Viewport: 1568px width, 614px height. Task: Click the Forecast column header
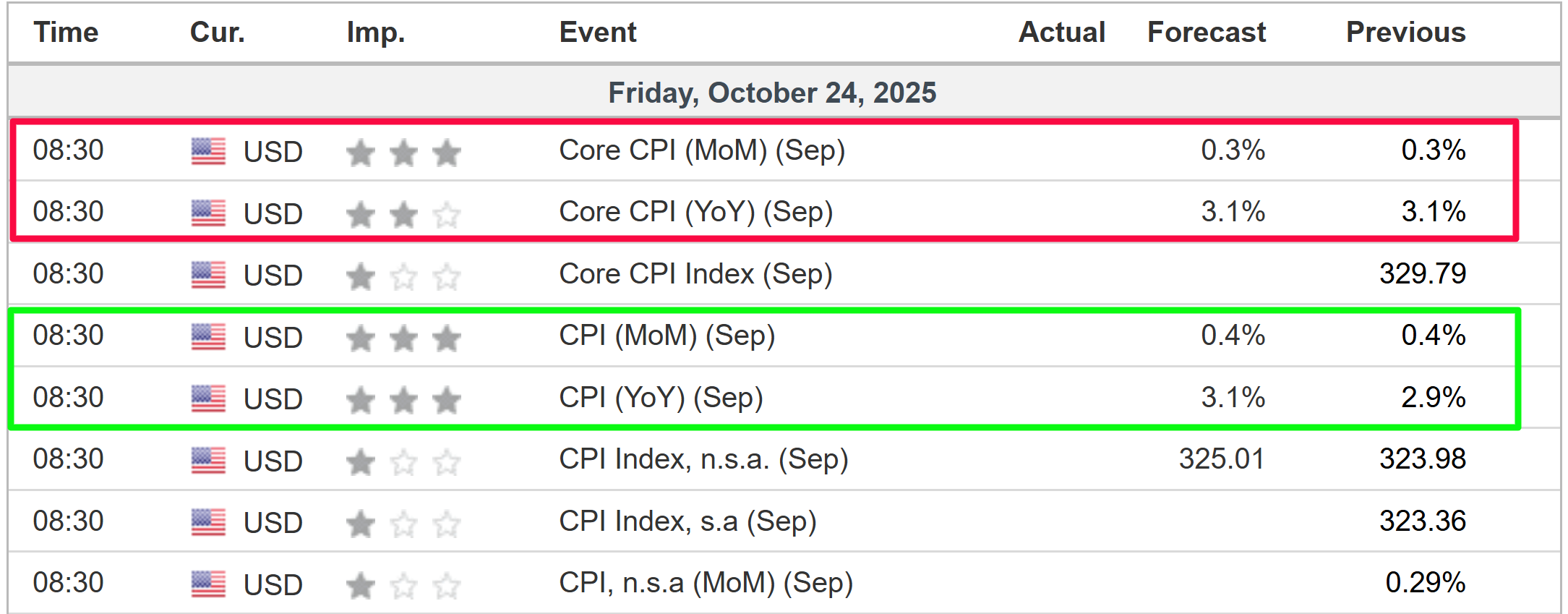coord(1207,33)
